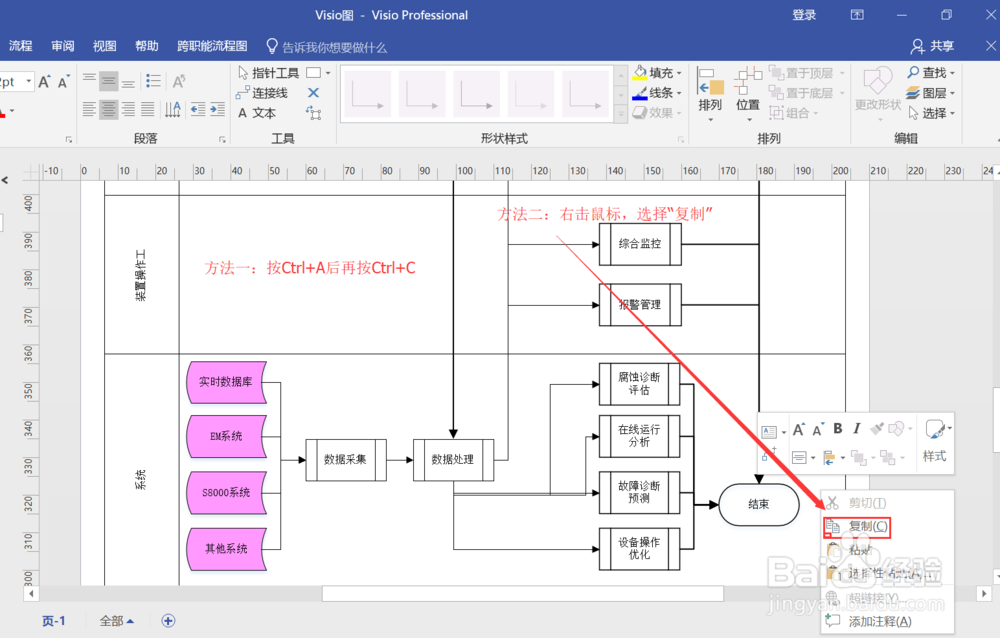This screenshot has width=1000, height=638.
Task: Expand the shape styles gallery
Action: click(621, 114)
